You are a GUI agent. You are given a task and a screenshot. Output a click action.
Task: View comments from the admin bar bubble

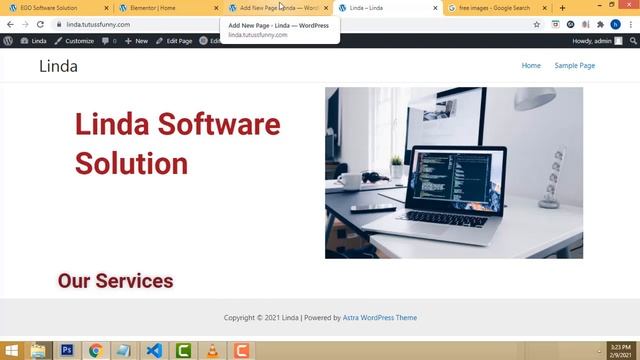coord(109,41)
